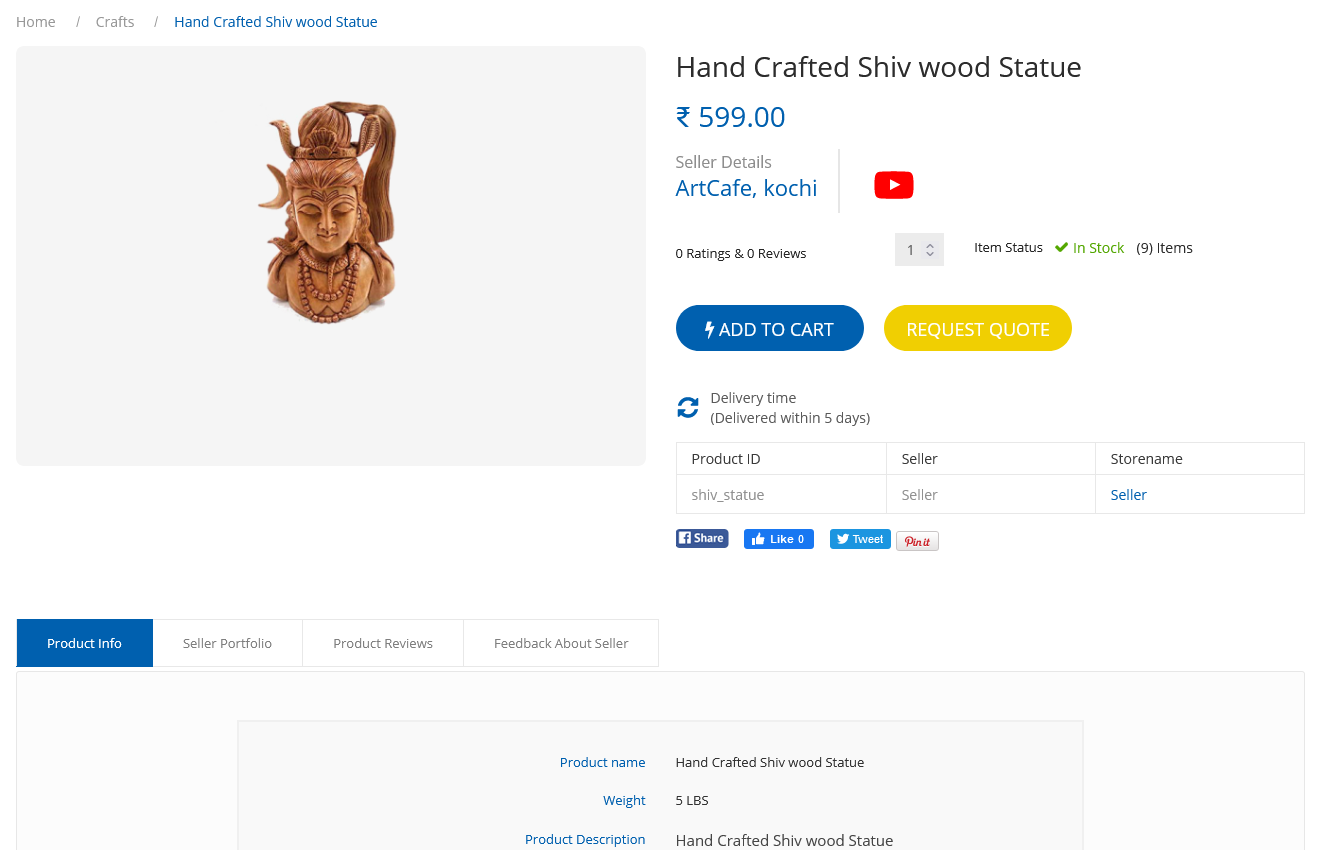
Task: Click the Request Quote button
Action: coord(977,329)
